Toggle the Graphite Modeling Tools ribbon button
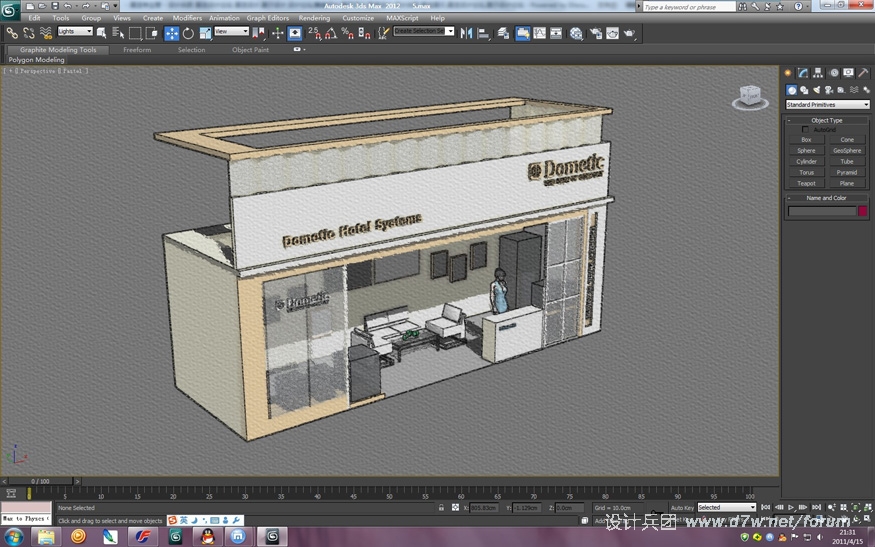This screenshot has width=875, height=547. [523, 33]
